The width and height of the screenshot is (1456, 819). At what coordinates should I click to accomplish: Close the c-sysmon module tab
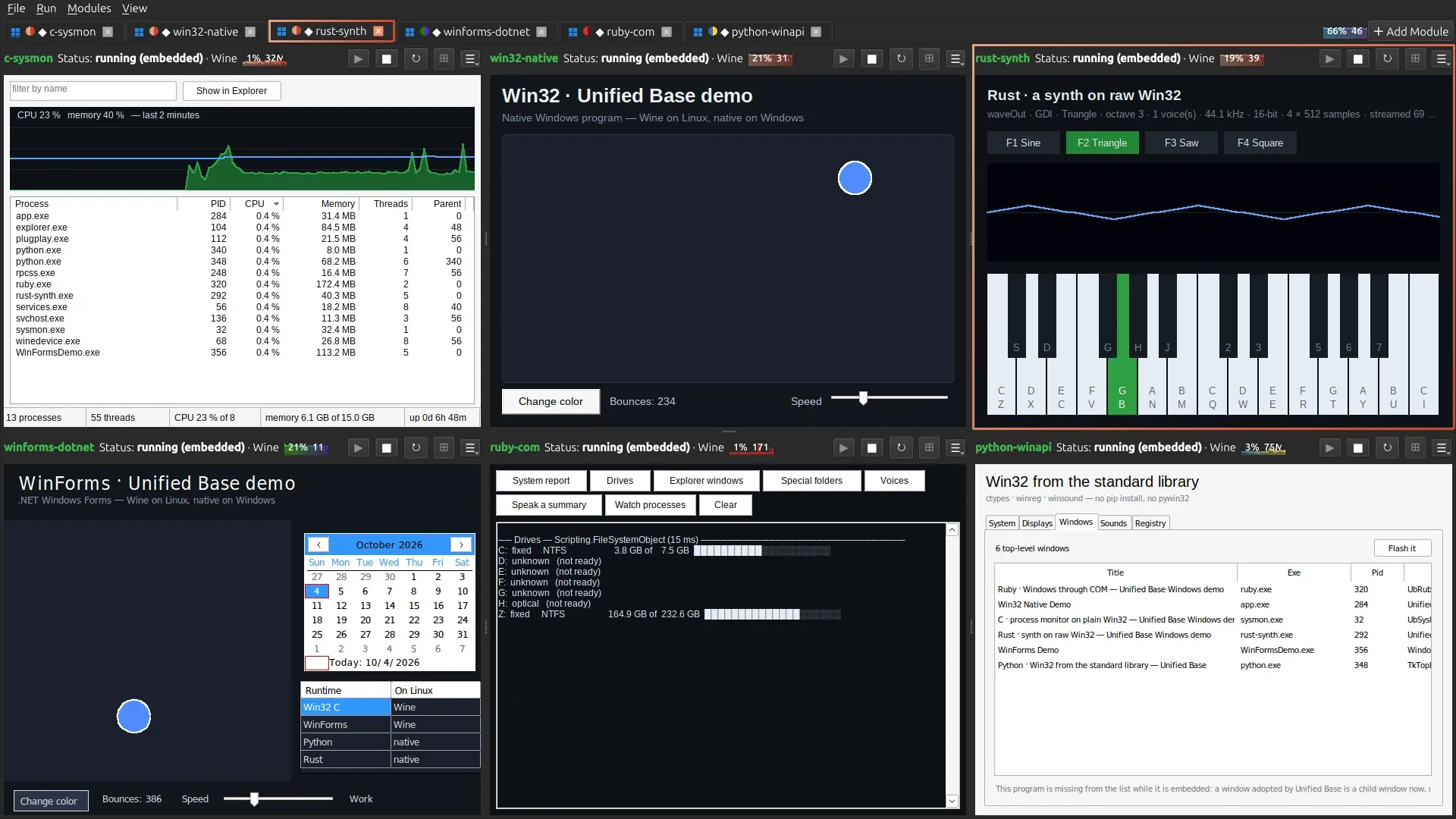coord(108,32)
